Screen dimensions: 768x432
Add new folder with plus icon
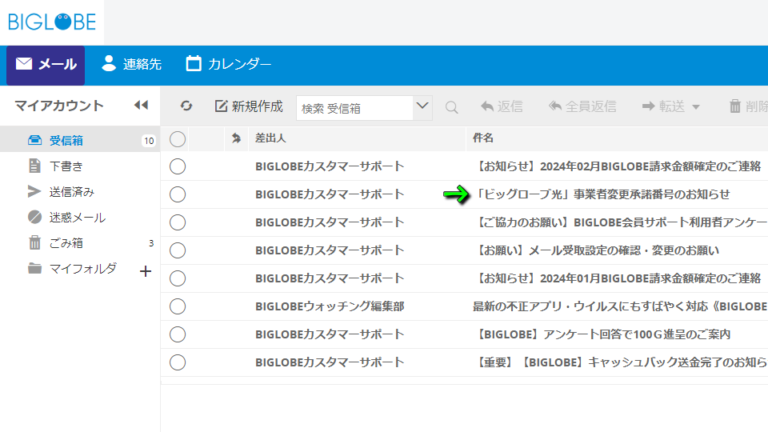[145, 271]
